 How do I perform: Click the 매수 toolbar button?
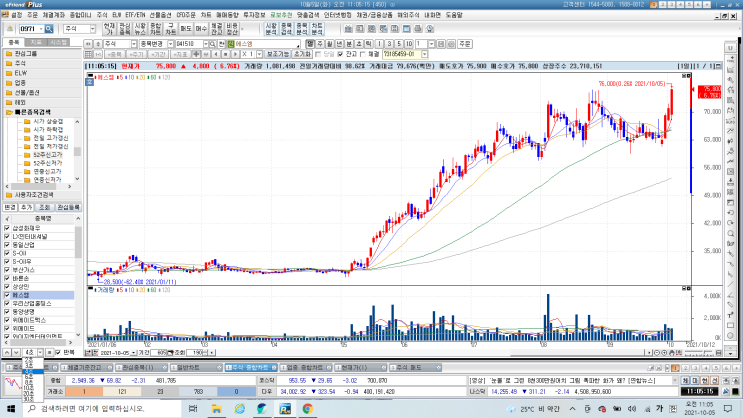(x=201, y=29)
